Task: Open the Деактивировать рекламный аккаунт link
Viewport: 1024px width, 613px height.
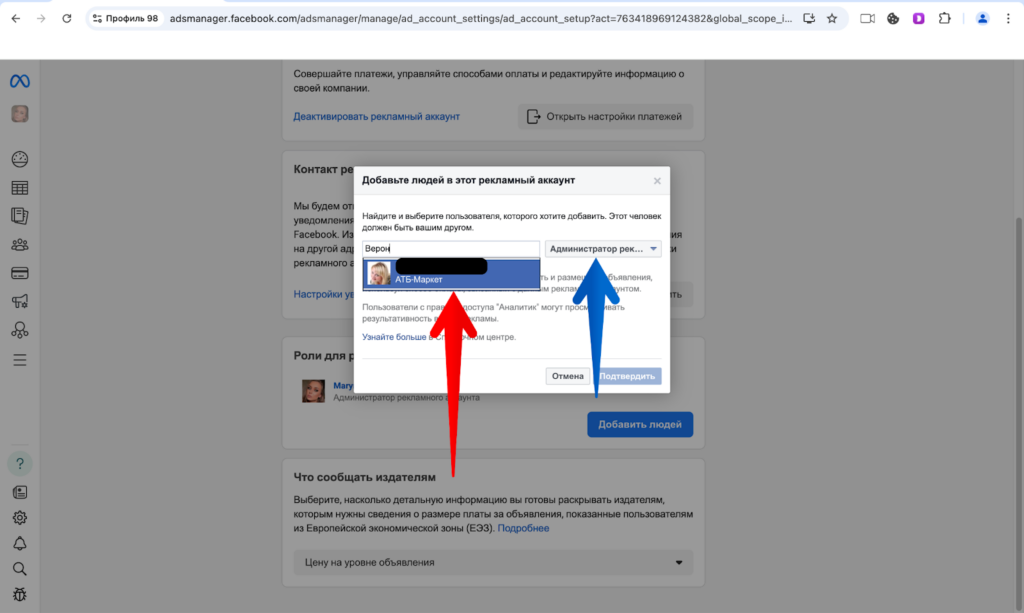Action: point(376,116)
